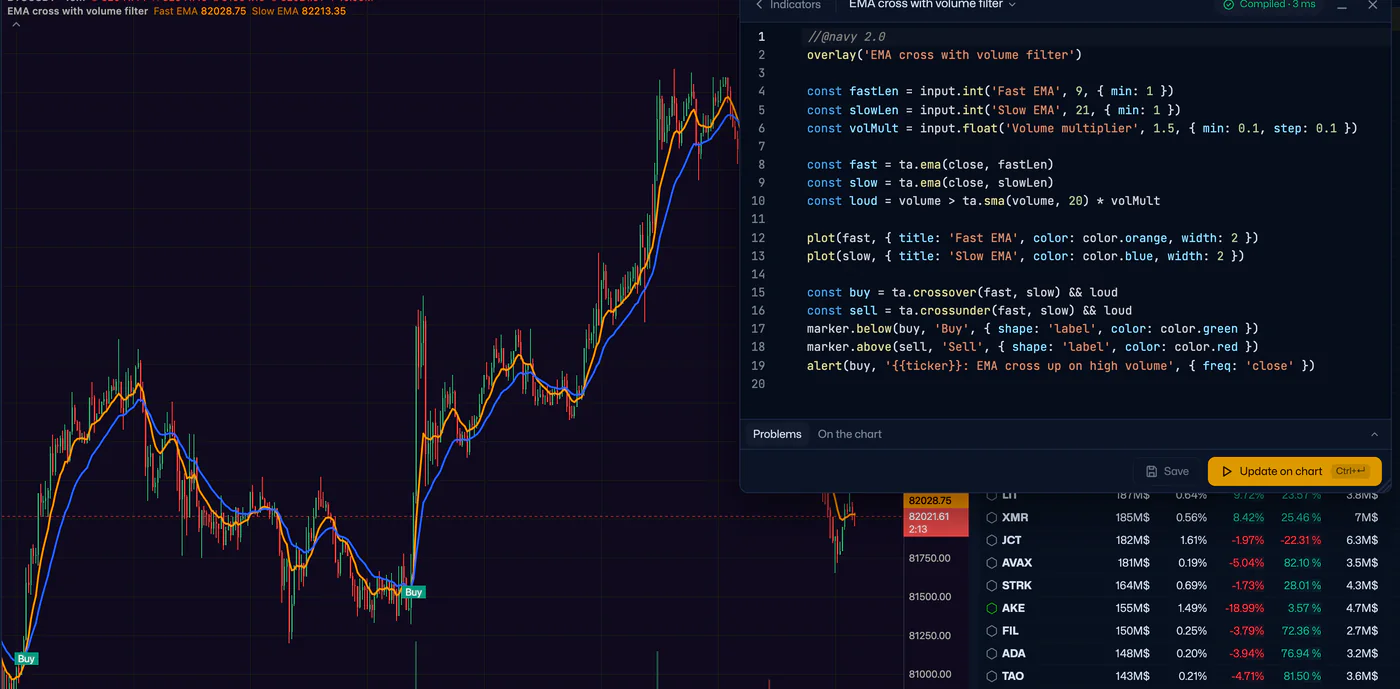Image resolution: width=1400 pixels, height=689 pixels.
Task: Click the marker.below(buy, 'Buy') code line
Action: [x=1032, y=329]
